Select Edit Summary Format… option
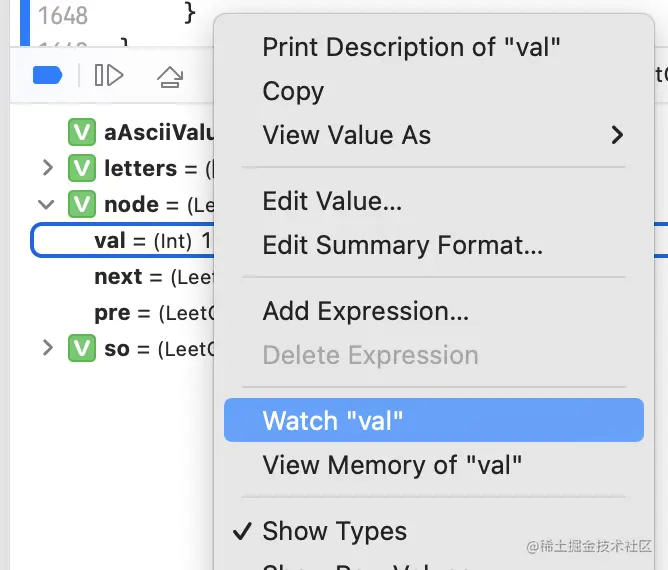The height and width of the screenshot is (570, 668). [x=402, y=245]
